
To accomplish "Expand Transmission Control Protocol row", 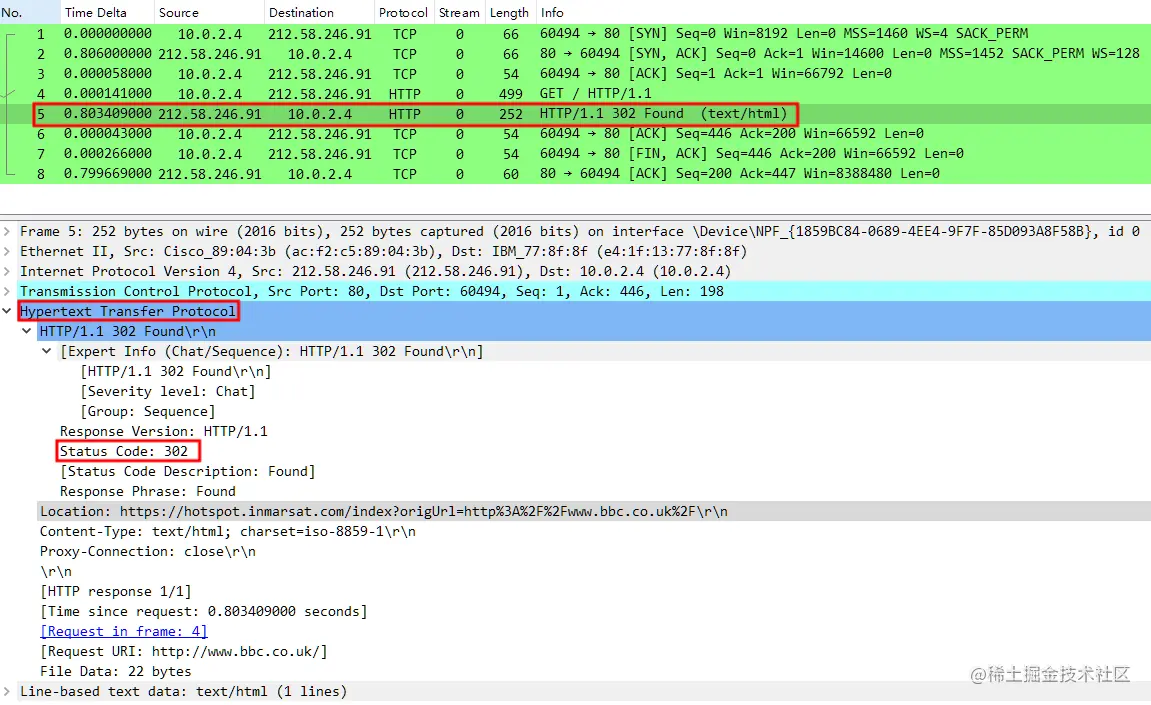I will (x=7, y=291).
